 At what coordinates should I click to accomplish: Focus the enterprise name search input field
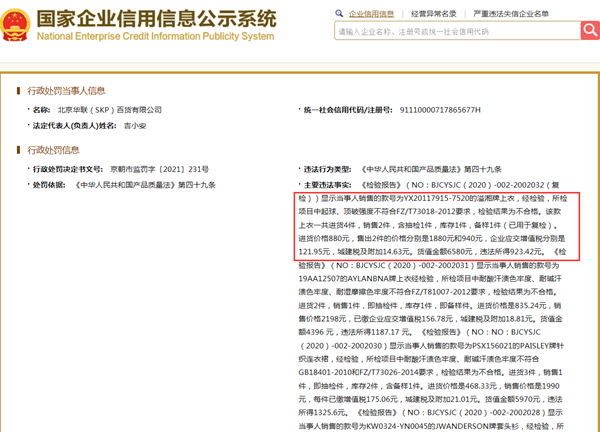click(457, 31)
